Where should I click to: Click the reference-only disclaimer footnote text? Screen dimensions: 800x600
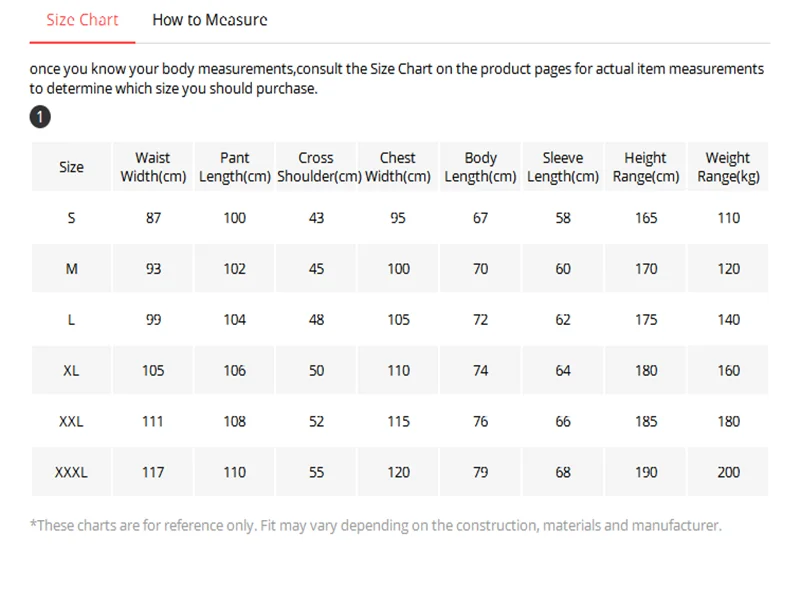[x=376, y=526]
